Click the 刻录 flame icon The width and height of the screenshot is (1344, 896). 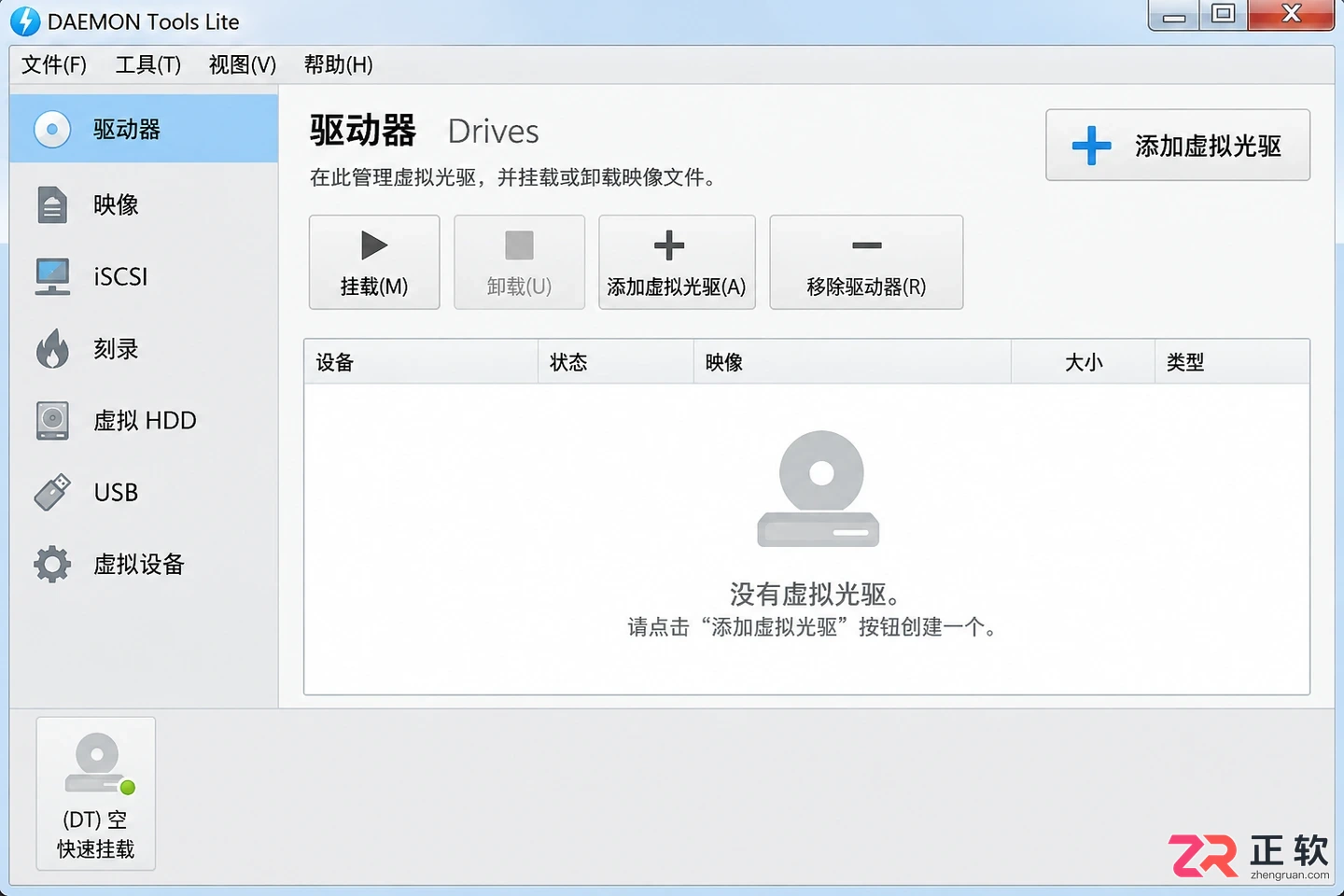52,348
